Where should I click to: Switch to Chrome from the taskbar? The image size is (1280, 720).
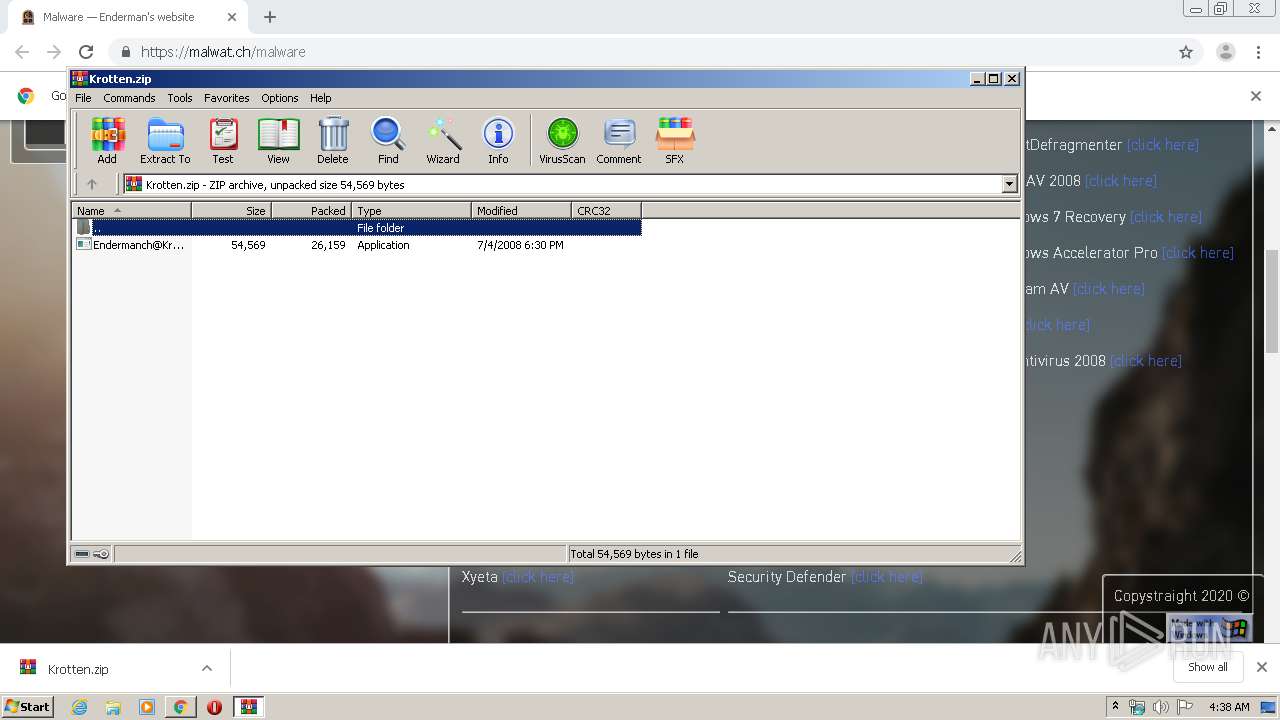[180, 707]
